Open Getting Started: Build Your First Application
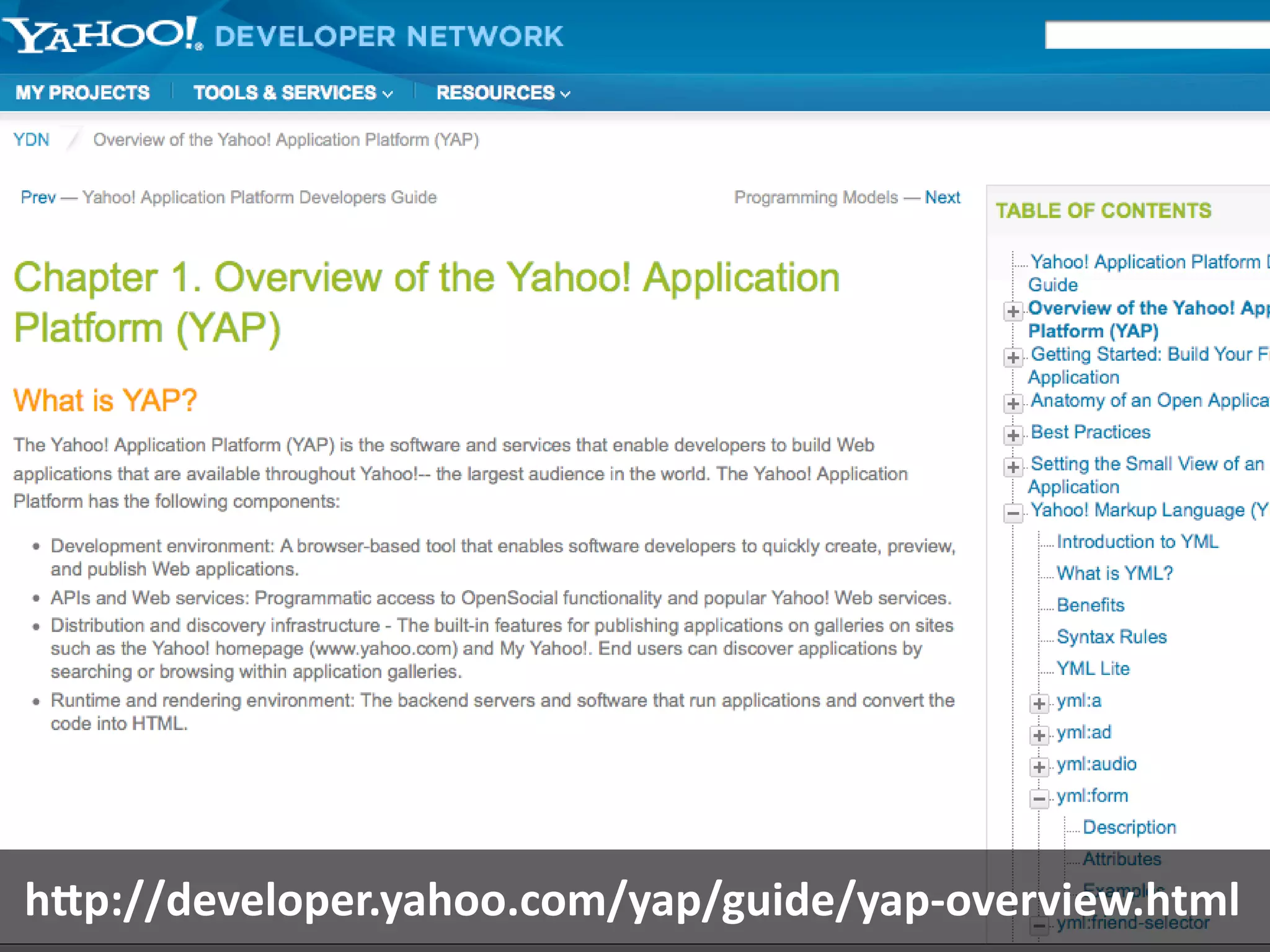The image size is (1270, 952). tap(1149, 366)
